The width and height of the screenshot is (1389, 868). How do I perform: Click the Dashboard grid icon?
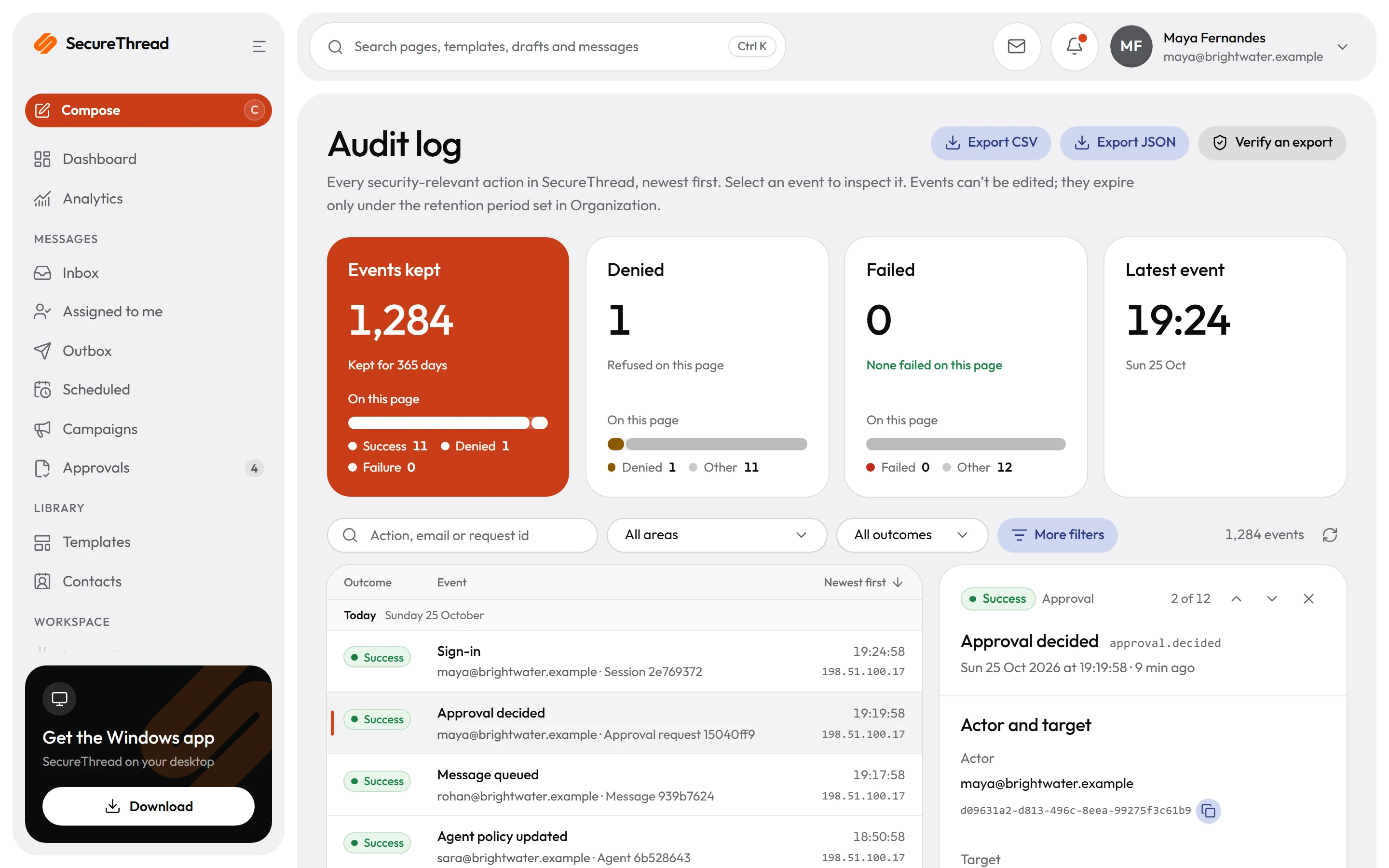point(42,159)
